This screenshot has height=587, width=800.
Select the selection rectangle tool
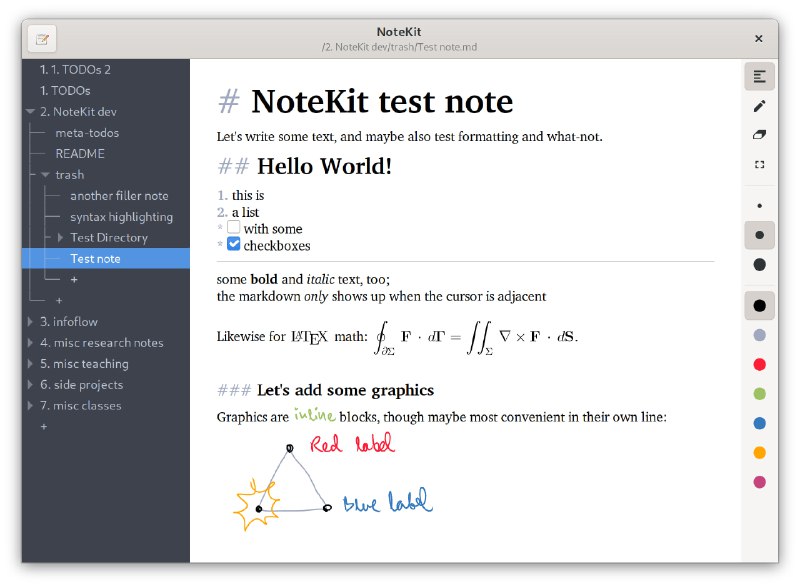pos(759,164)
